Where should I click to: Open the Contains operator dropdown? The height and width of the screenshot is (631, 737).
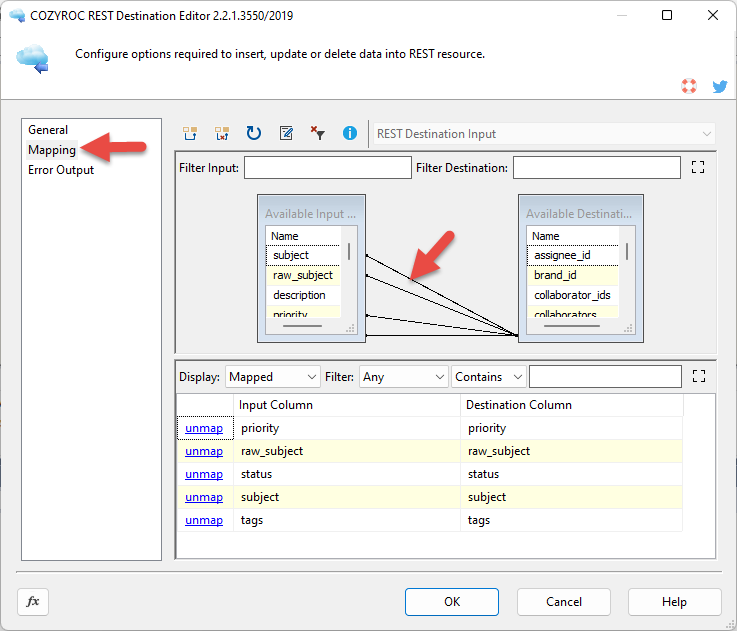488,377
